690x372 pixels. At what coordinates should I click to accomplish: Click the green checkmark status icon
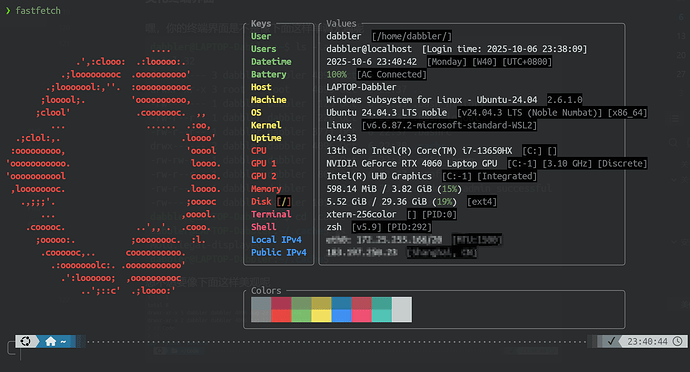611,341
